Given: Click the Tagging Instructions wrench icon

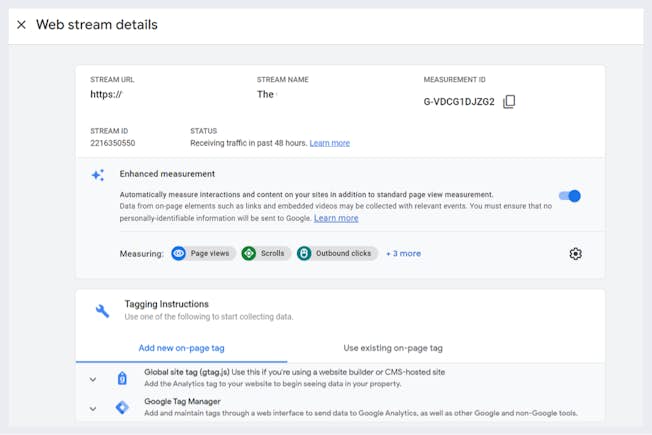Looking at the screenshot, I should 102,311.
